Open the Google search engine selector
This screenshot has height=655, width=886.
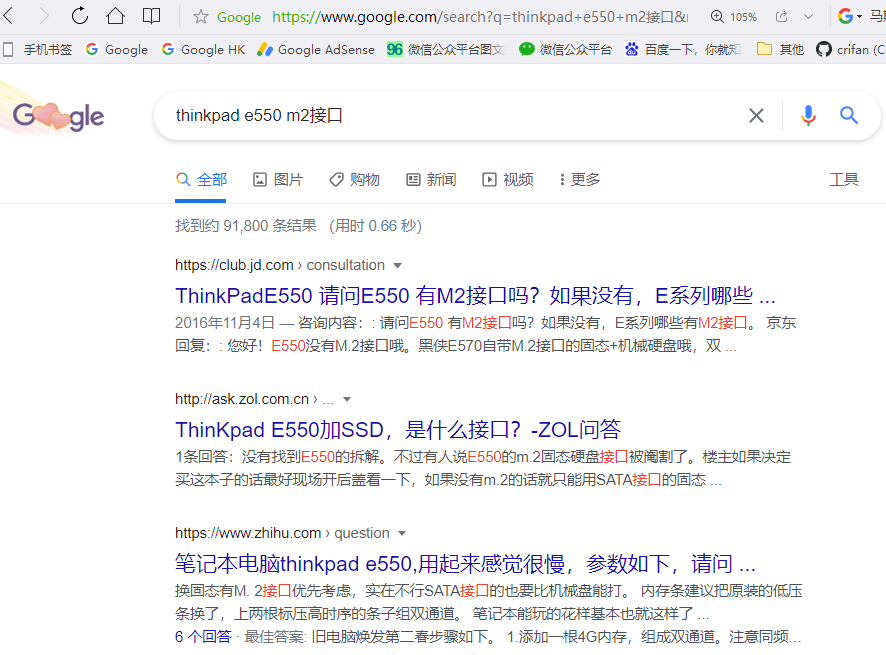point(849,16)
